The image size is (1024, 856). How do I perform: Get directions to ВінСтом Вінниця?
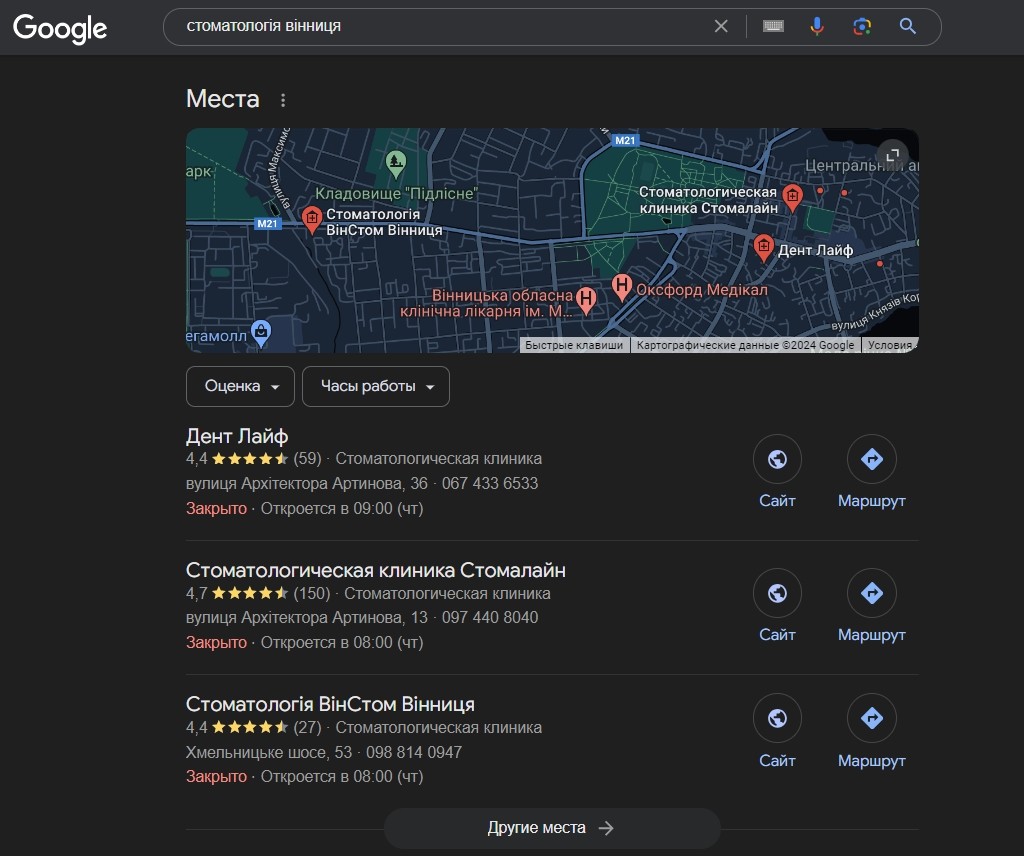point(872,718)
